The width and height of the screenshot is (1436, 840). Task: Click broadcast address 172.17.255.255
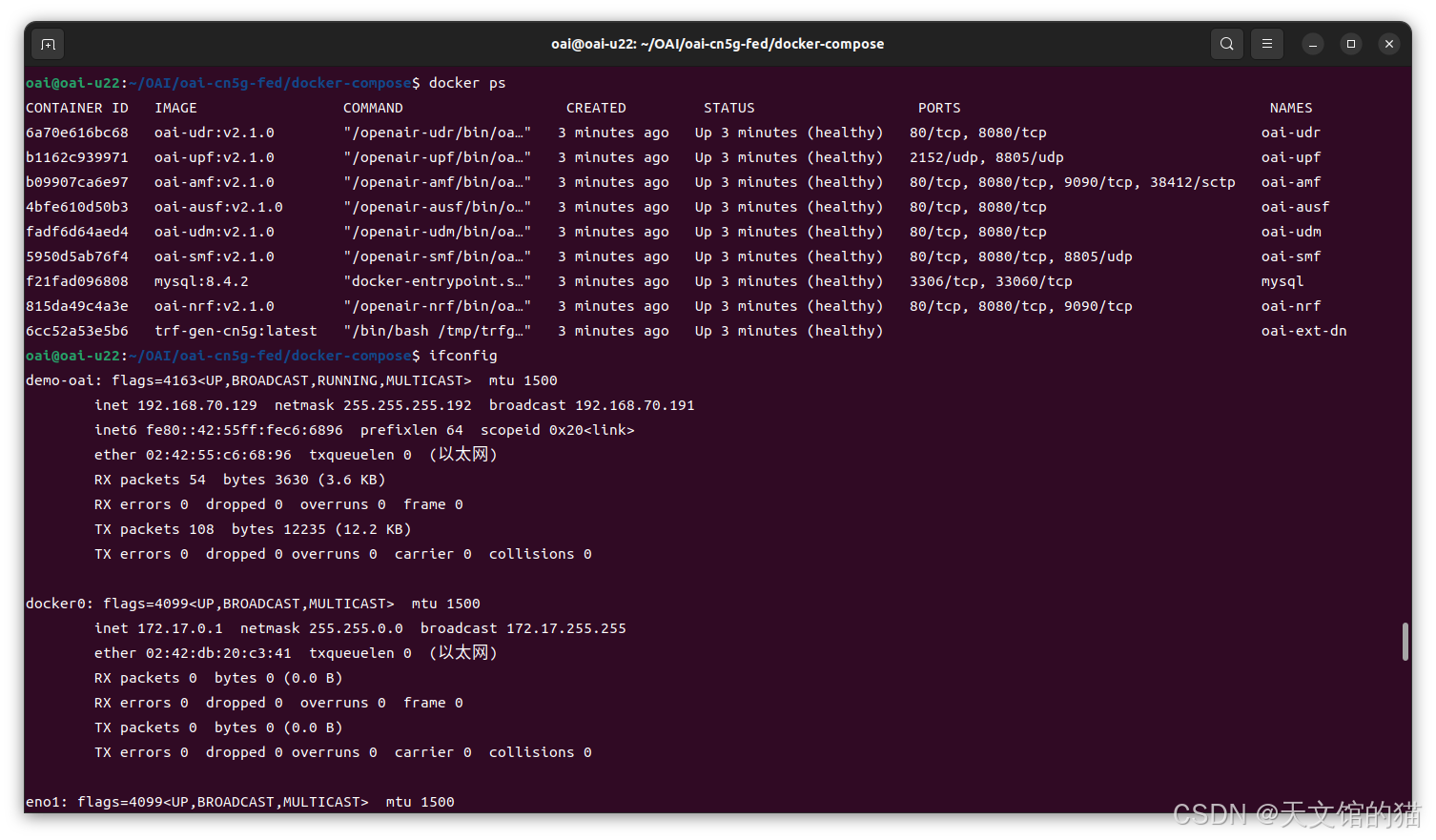coord(566,628)
